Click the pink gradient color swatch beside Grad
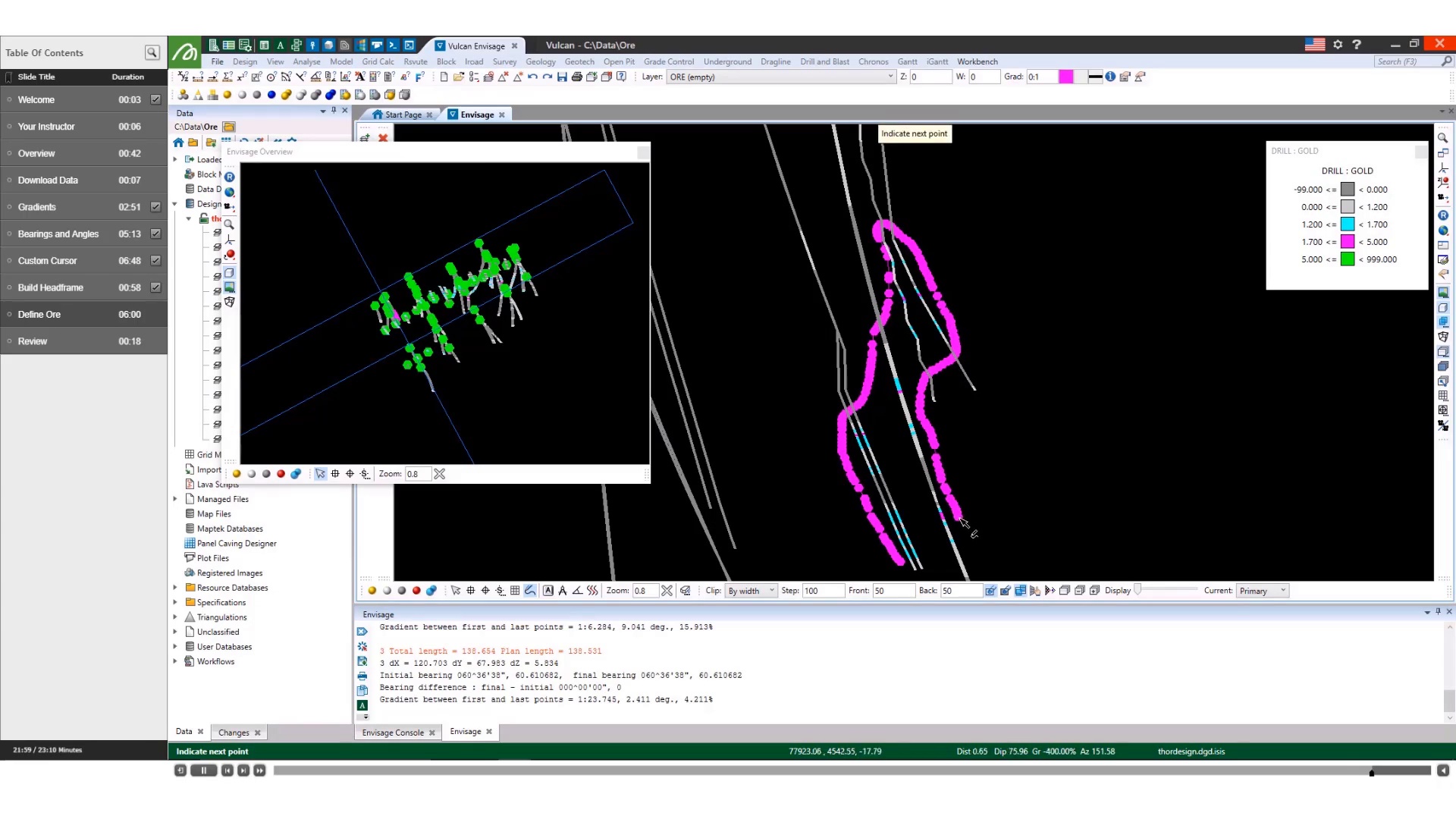Viewport: 1456px width, 819px height. click(x=1066, y=77)
